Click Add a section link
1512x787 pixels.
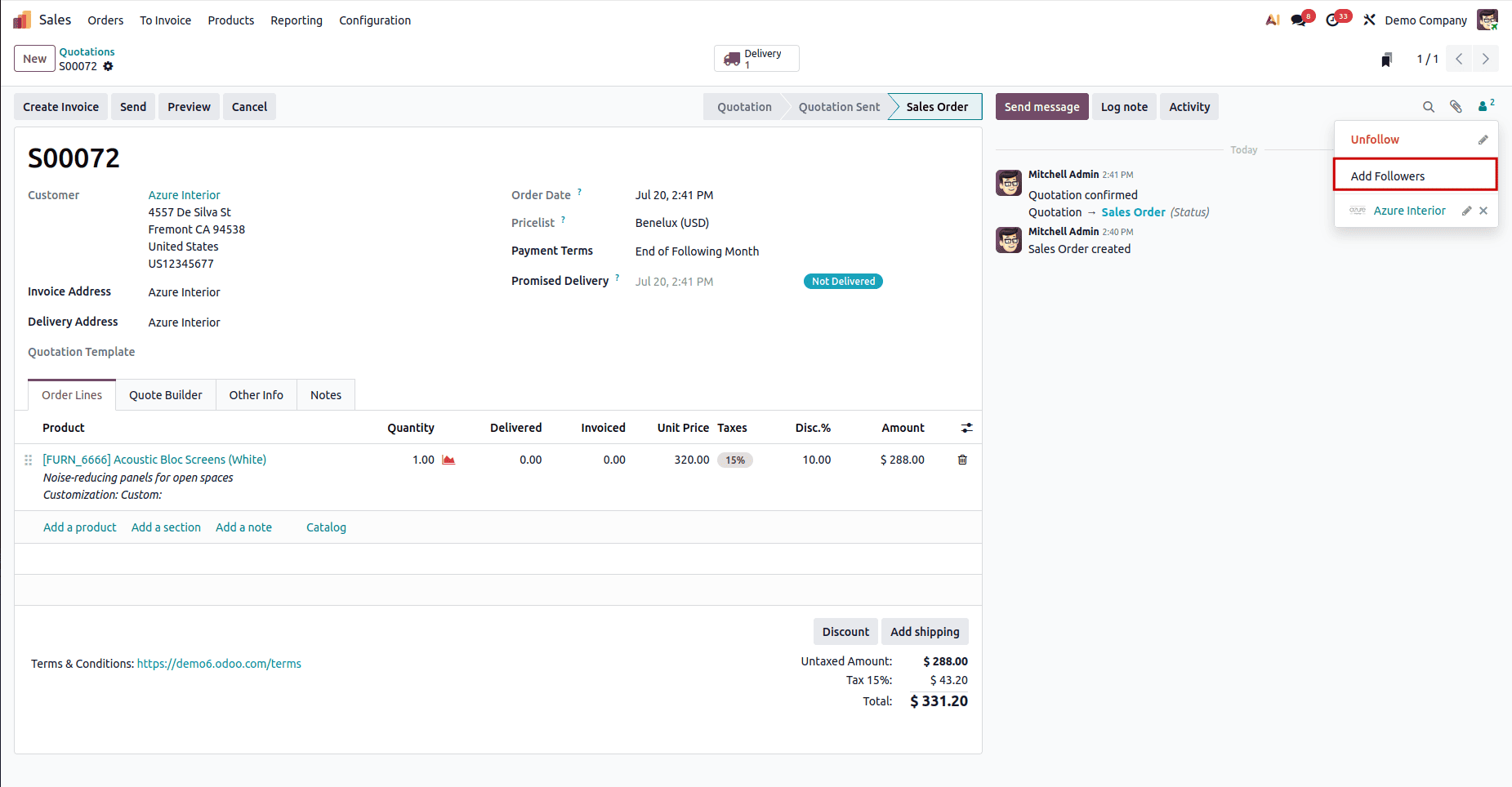[x=166, y=527]
